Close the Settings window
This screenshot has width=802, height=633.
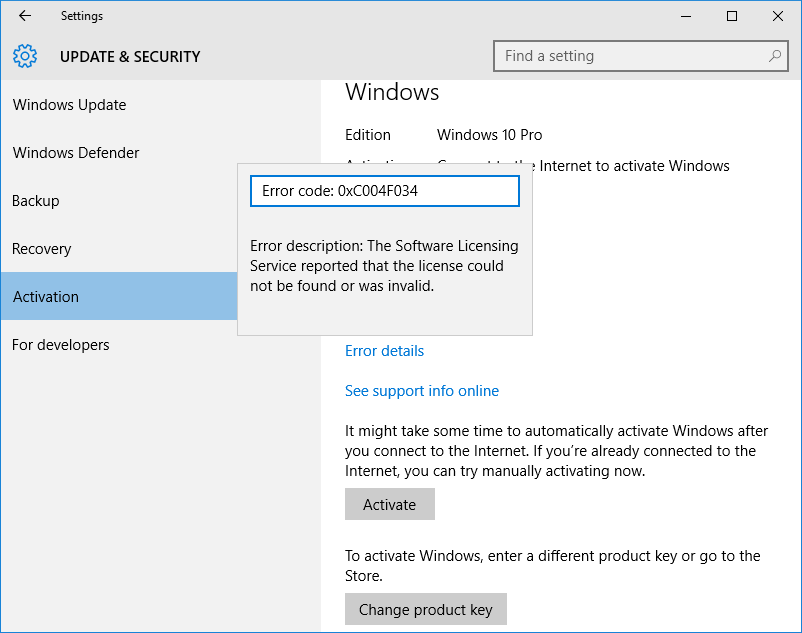tap(777, 16)
